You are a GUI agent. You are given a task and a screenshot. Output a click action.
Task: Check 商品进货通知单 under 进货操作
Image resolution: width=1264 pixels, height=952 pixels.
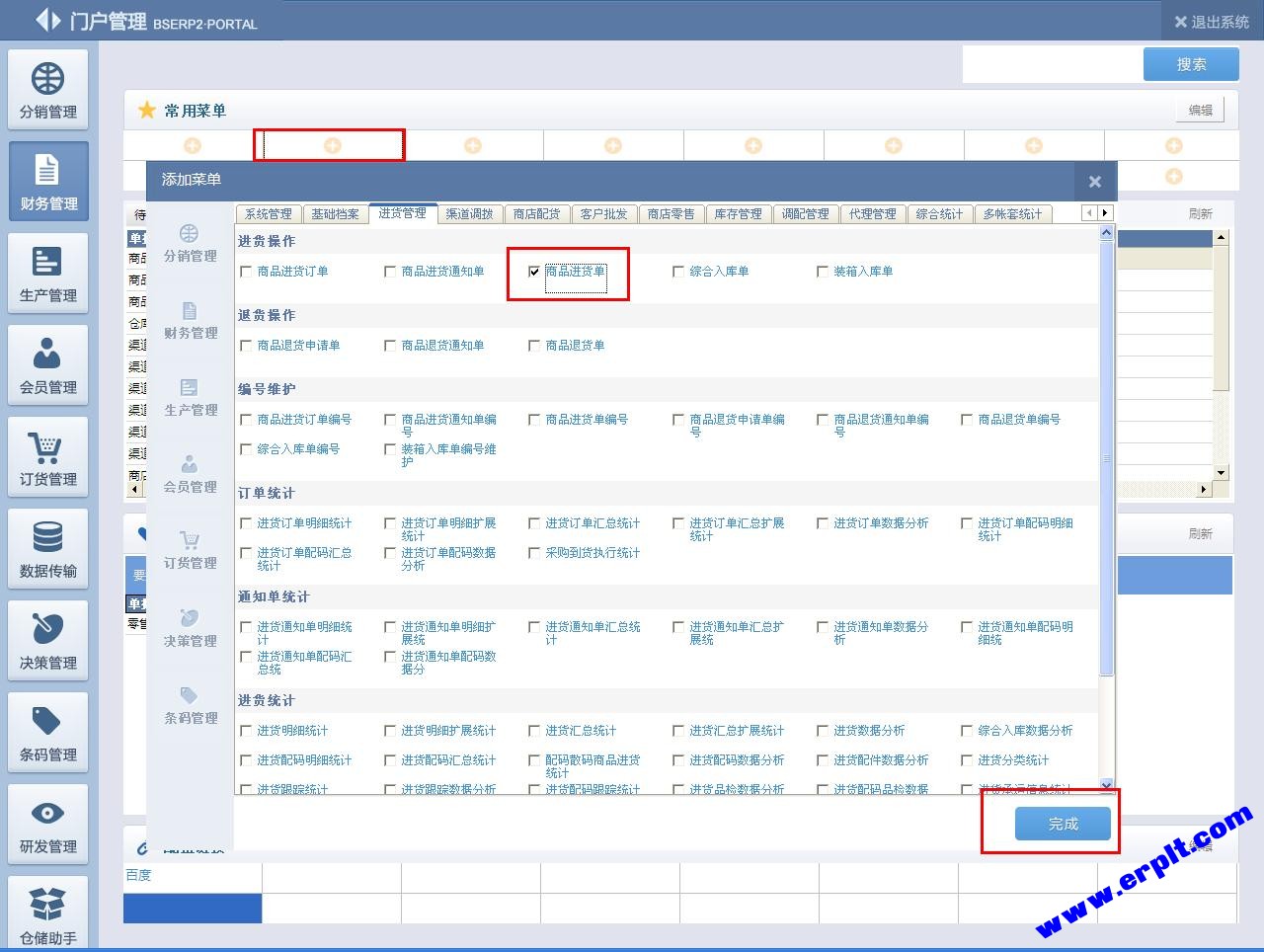click(390, 272)
